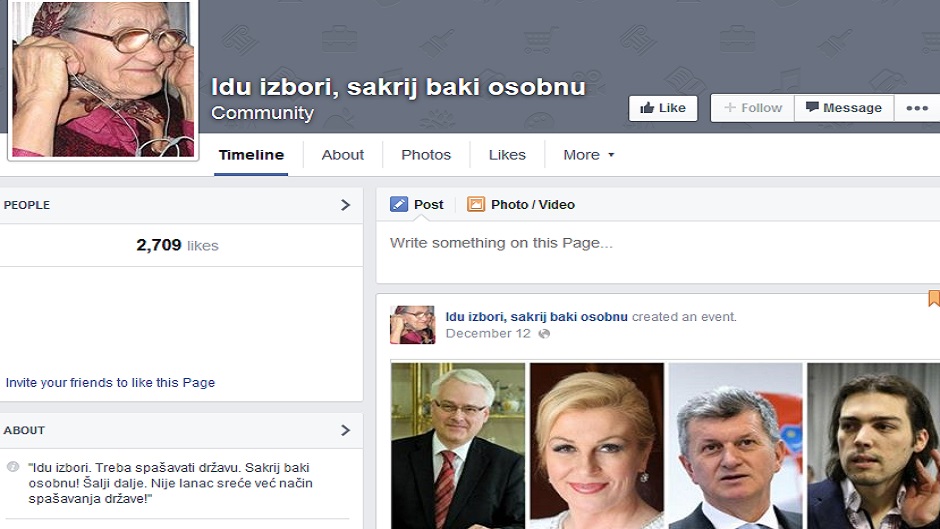940x529 pixels.
Task: Follow the community page
Action: pyautogui.click(x=753, y=109)
